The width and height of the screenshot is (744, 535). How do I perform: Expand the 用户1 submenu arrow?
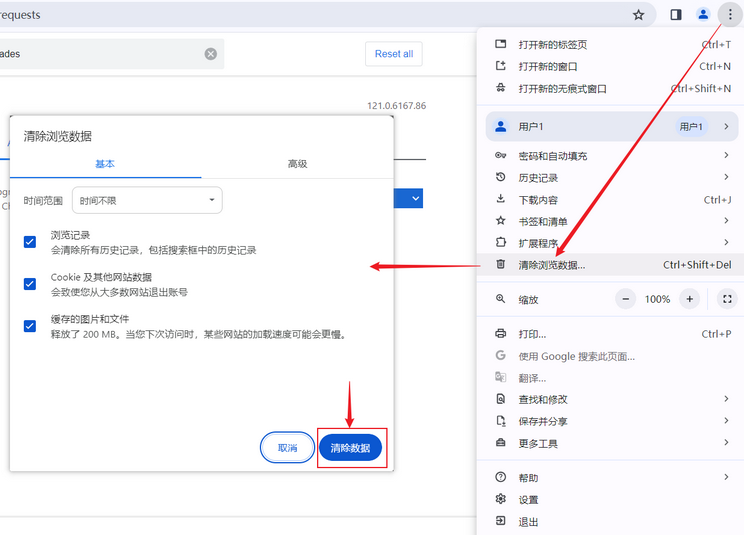726,126
